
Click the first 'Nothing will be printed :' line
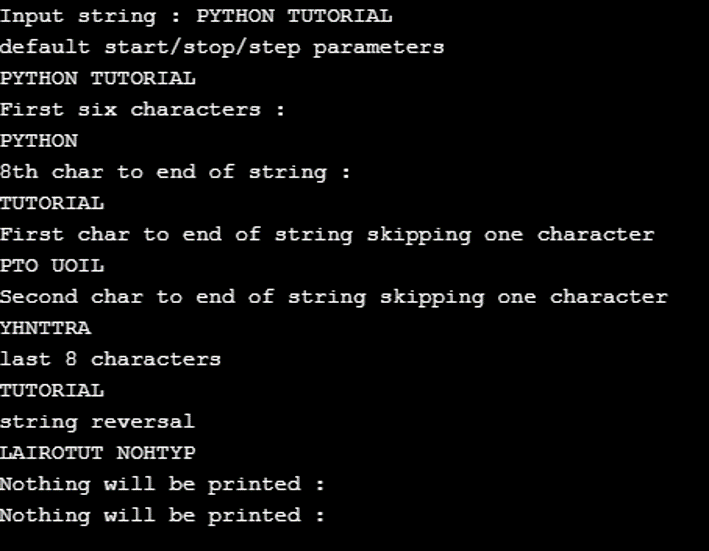(162, 484)
